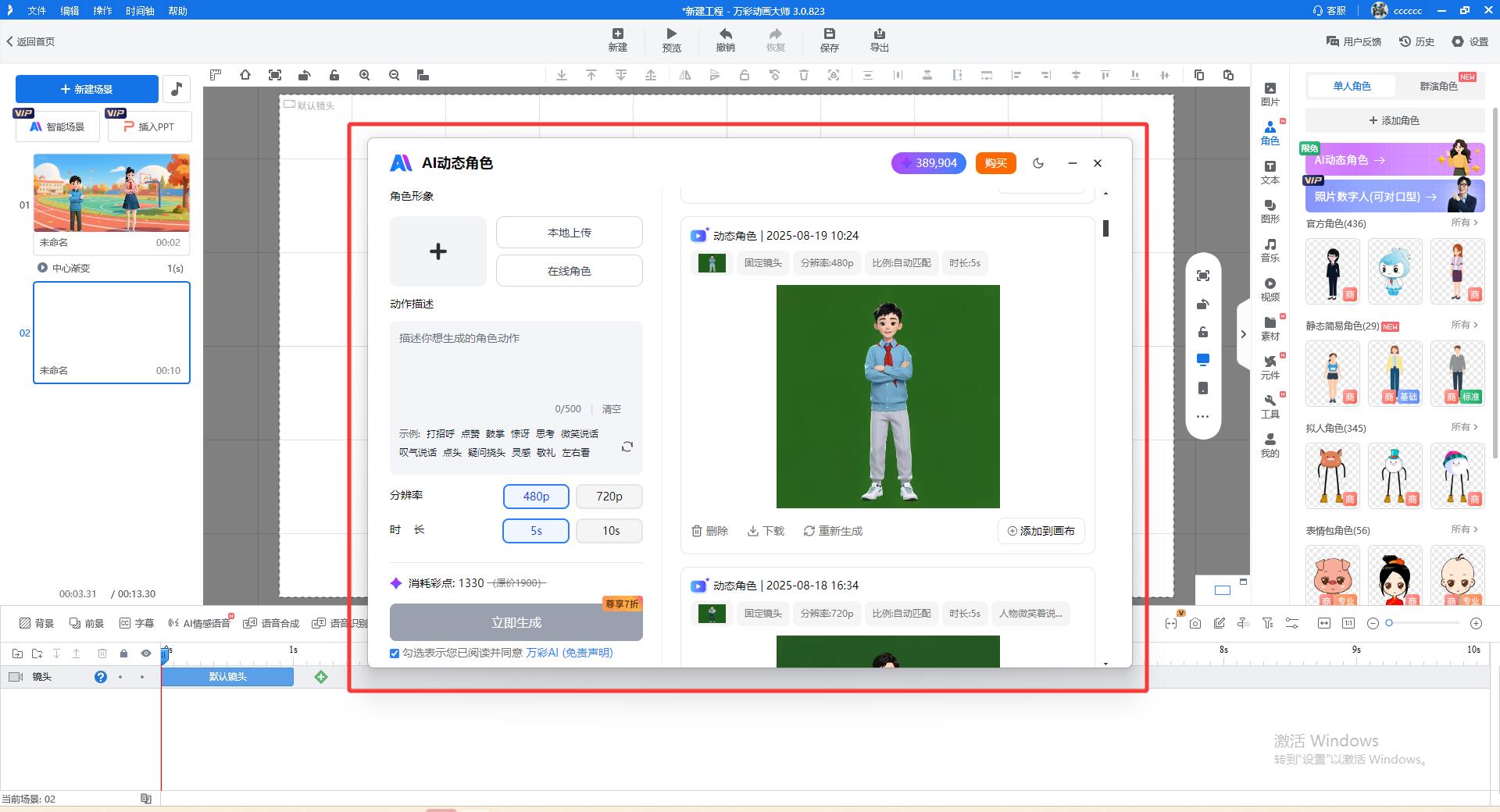This screenshot has height=812, width=1500.
Task: Open the 时间轴 menu
Action: (140, 11)
